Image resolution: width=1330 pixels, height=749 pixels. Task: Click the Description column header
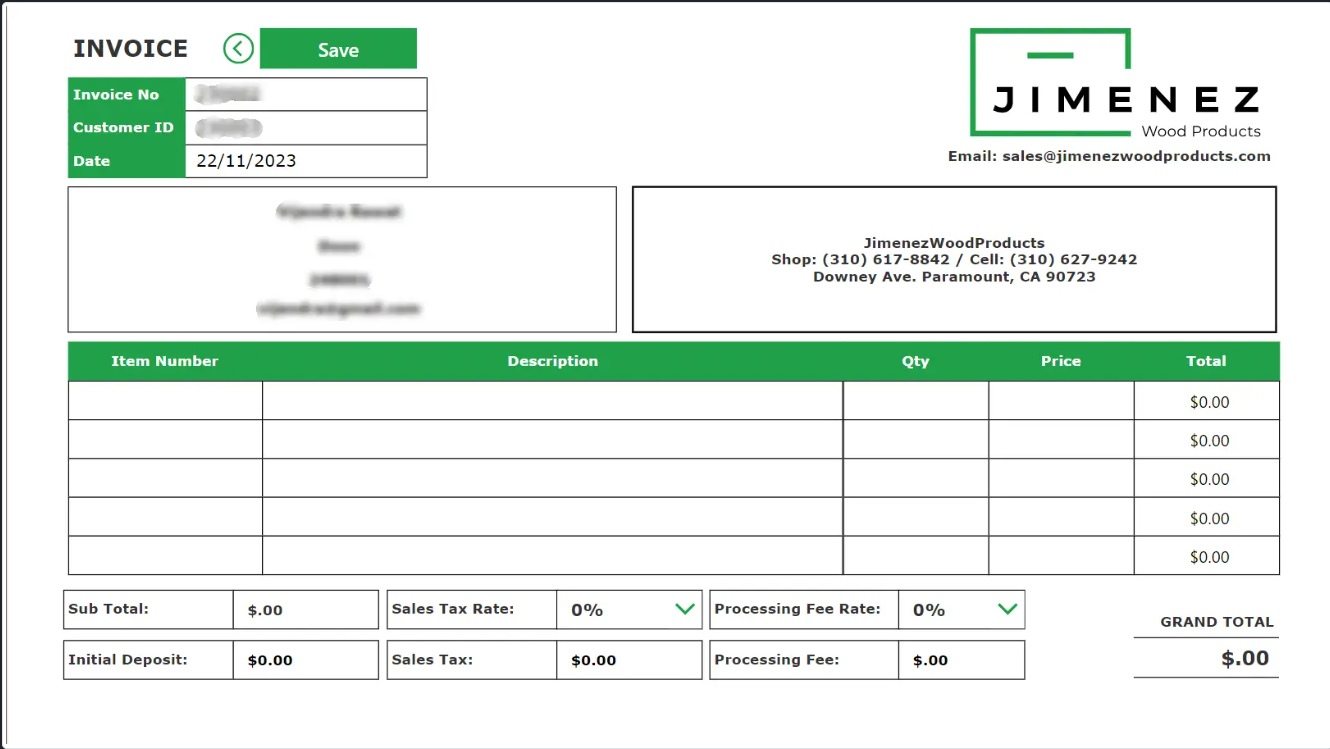click(553, 361)
